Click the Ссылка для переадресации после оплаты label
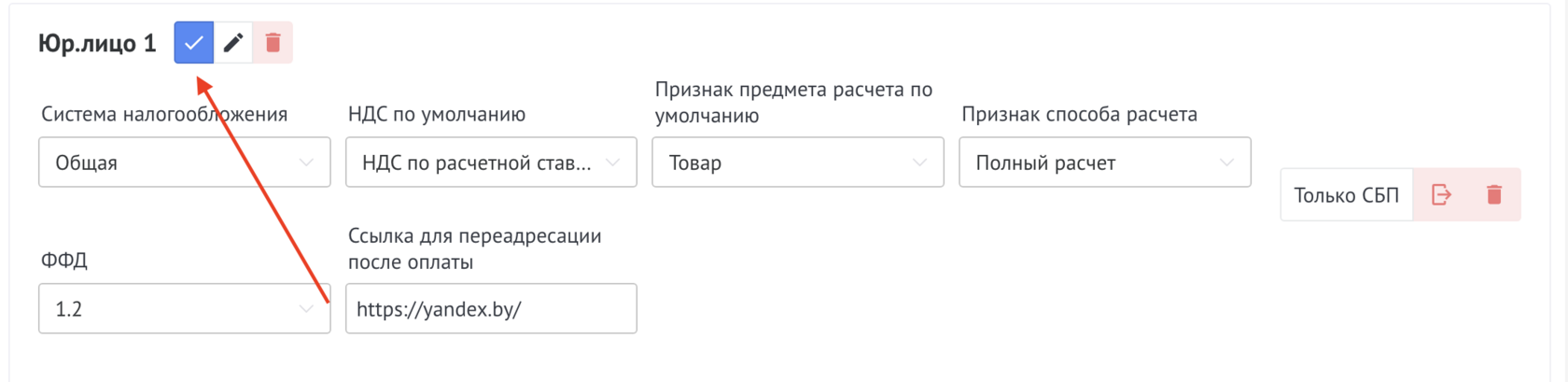Viewport: 1568px width, 382px height. click(474, 248)
